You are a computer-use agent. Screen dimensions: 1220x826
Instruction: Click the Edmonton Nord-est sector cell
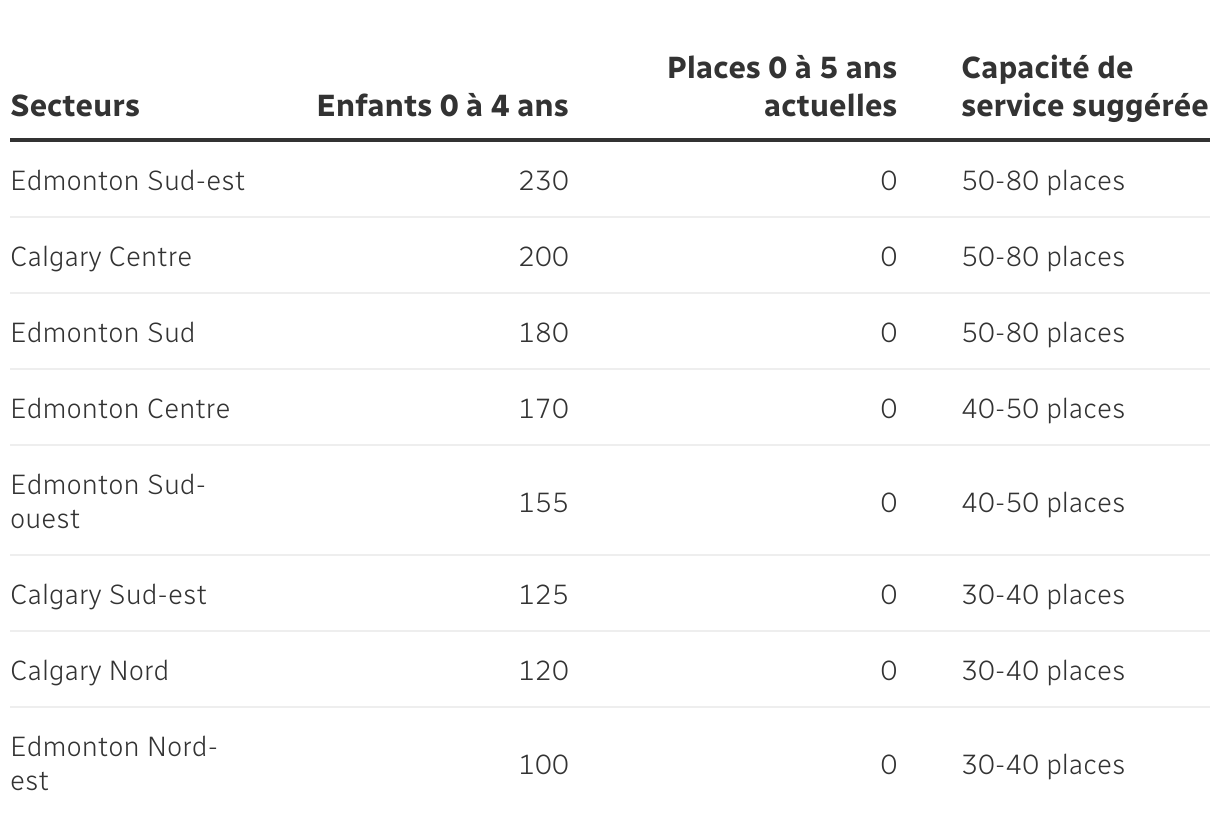click(x=114, y=764)
